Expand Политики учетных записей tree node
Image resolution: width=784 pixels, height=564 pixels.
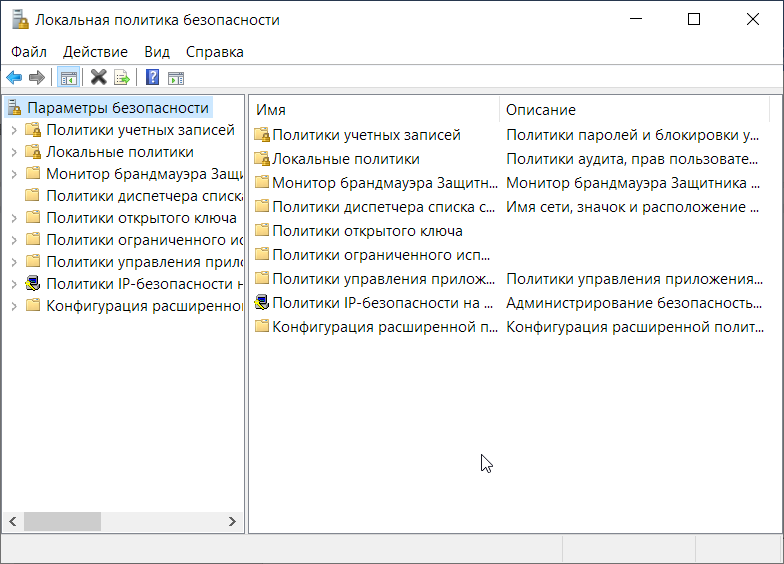point(14,130)
